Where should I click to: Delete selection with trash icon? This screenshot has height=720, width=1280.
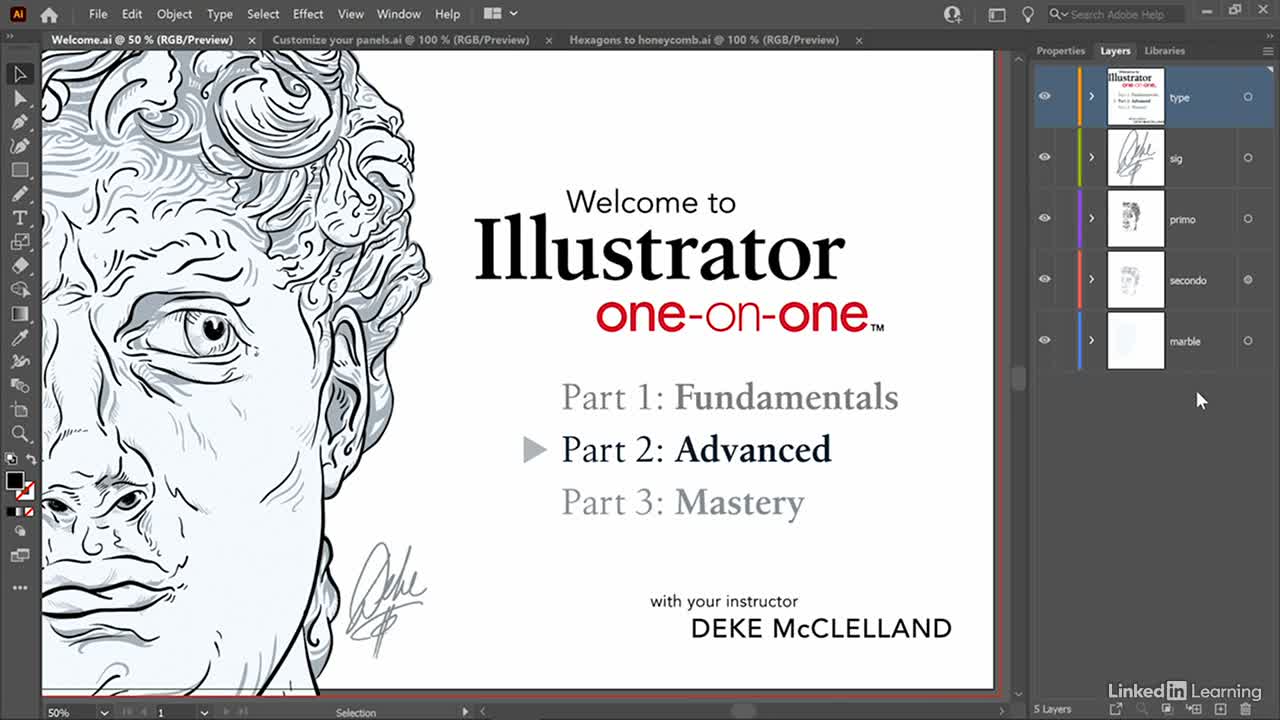point(1245,709)
